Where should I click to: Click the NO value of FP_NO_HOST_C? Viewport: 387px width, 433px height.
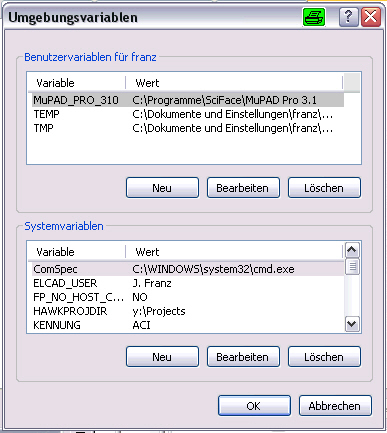[x=140, y=297]
